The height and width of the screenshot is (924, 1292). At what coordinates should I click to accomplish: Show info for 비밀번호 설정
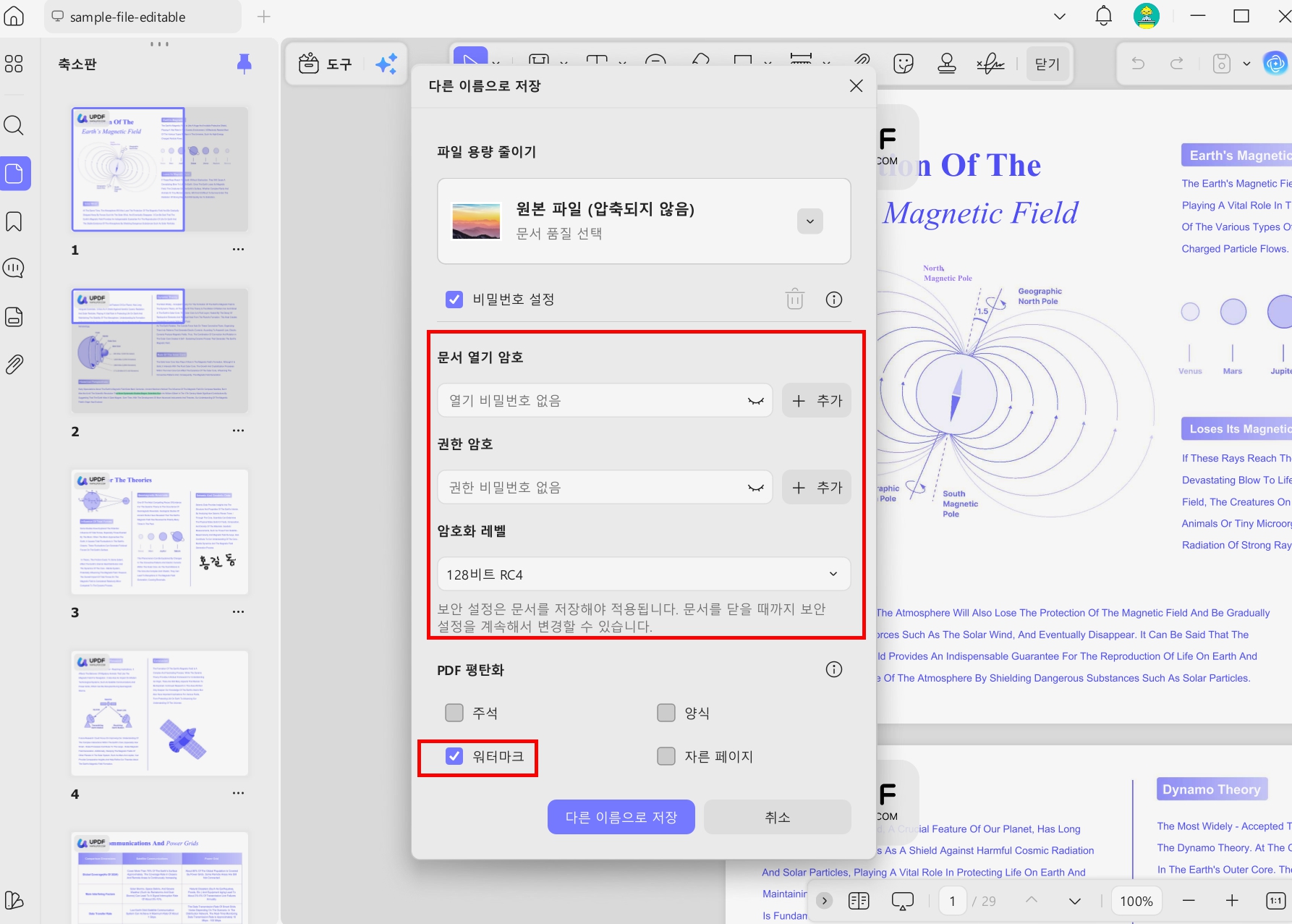[x=834, y=299]
